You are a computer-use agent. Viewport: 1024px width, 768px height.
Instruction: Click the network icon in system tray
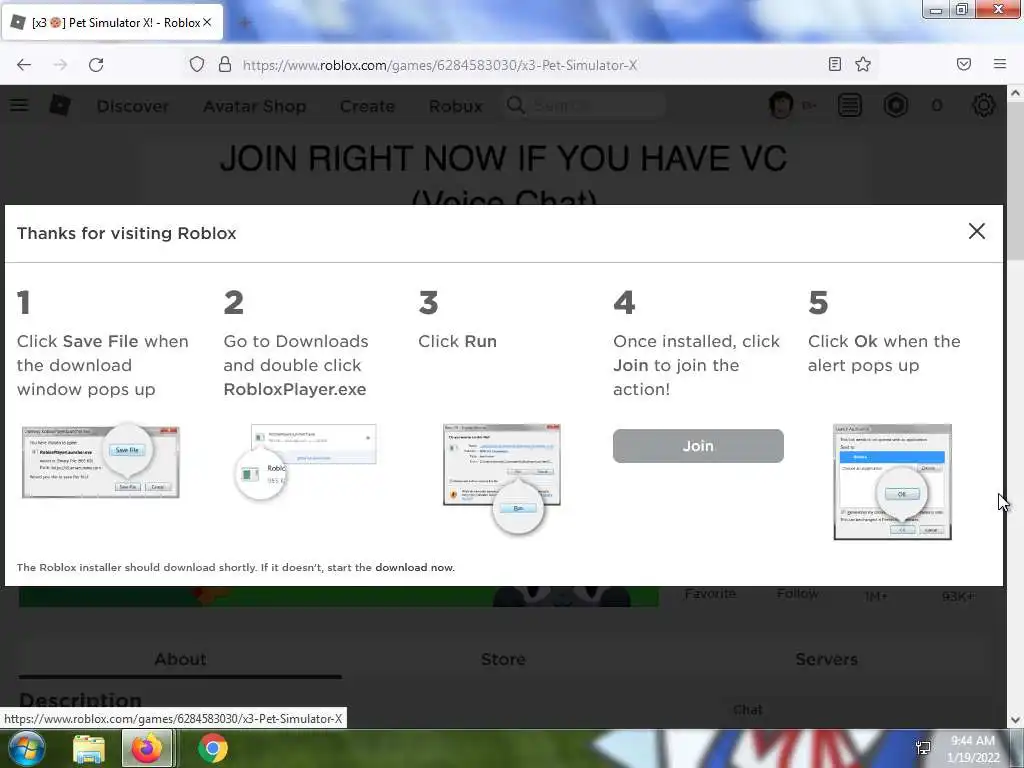pyautogui.click(x=923, y=748)
